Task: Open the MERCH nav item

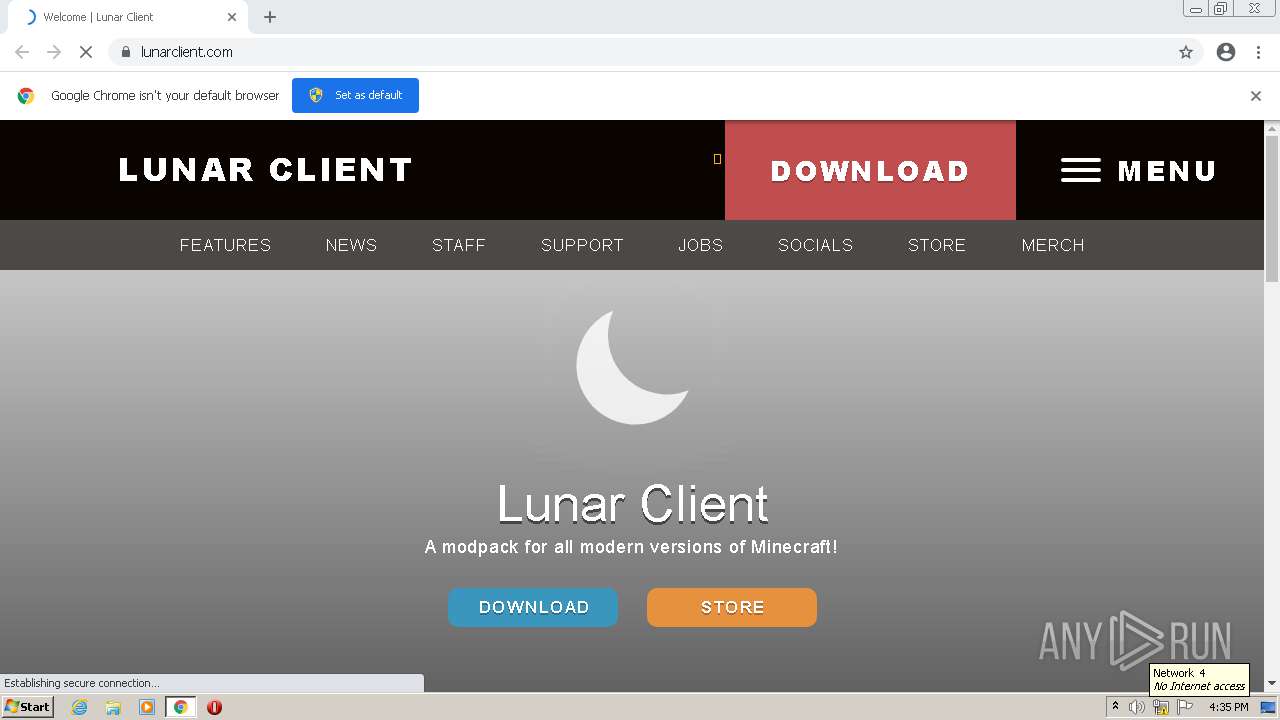Action: (x=1053, y=245)
